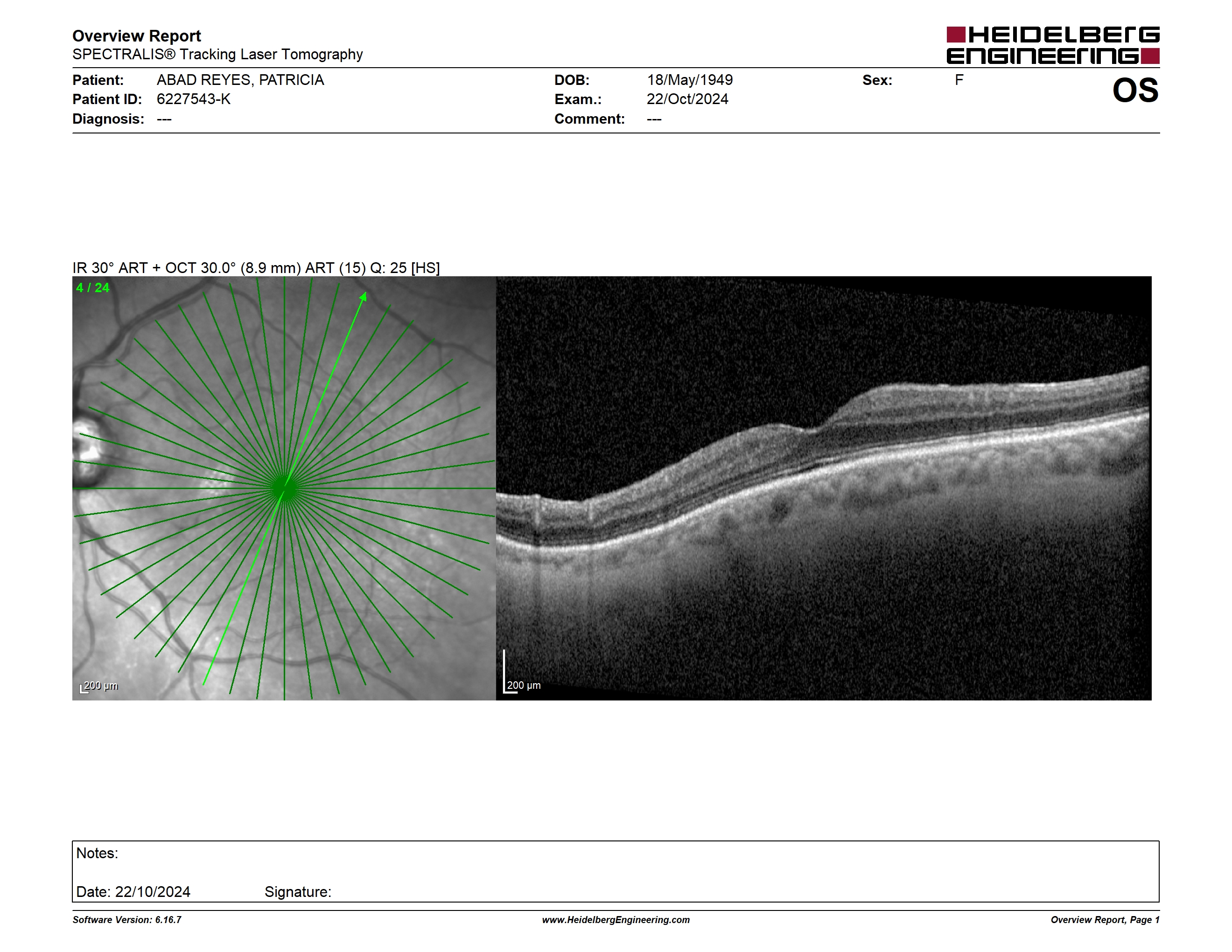Click the 'Overview Report' title

[137, 36]
